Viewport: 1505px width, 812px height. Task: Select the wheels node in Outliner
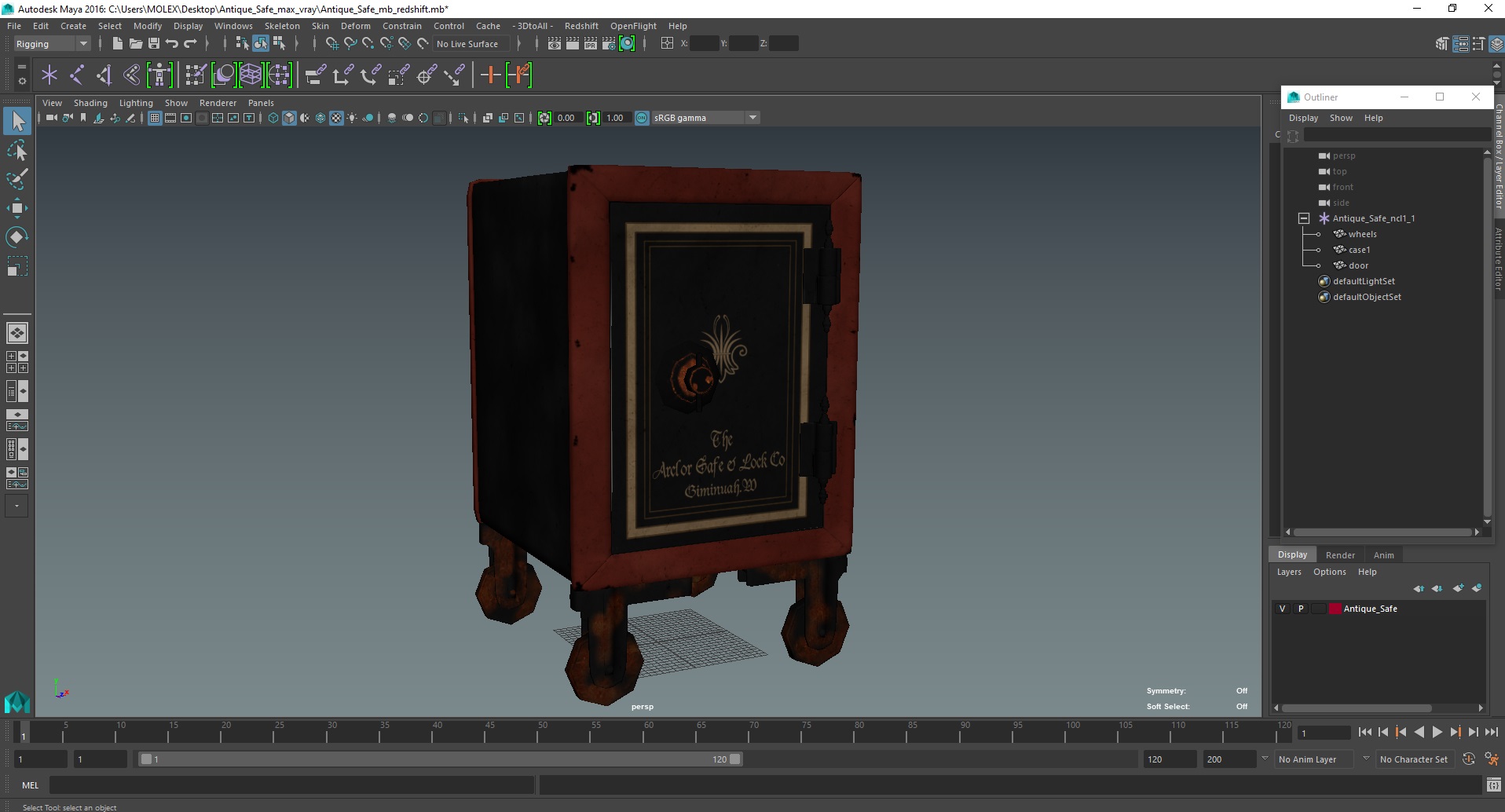(x=1362, y=234)
